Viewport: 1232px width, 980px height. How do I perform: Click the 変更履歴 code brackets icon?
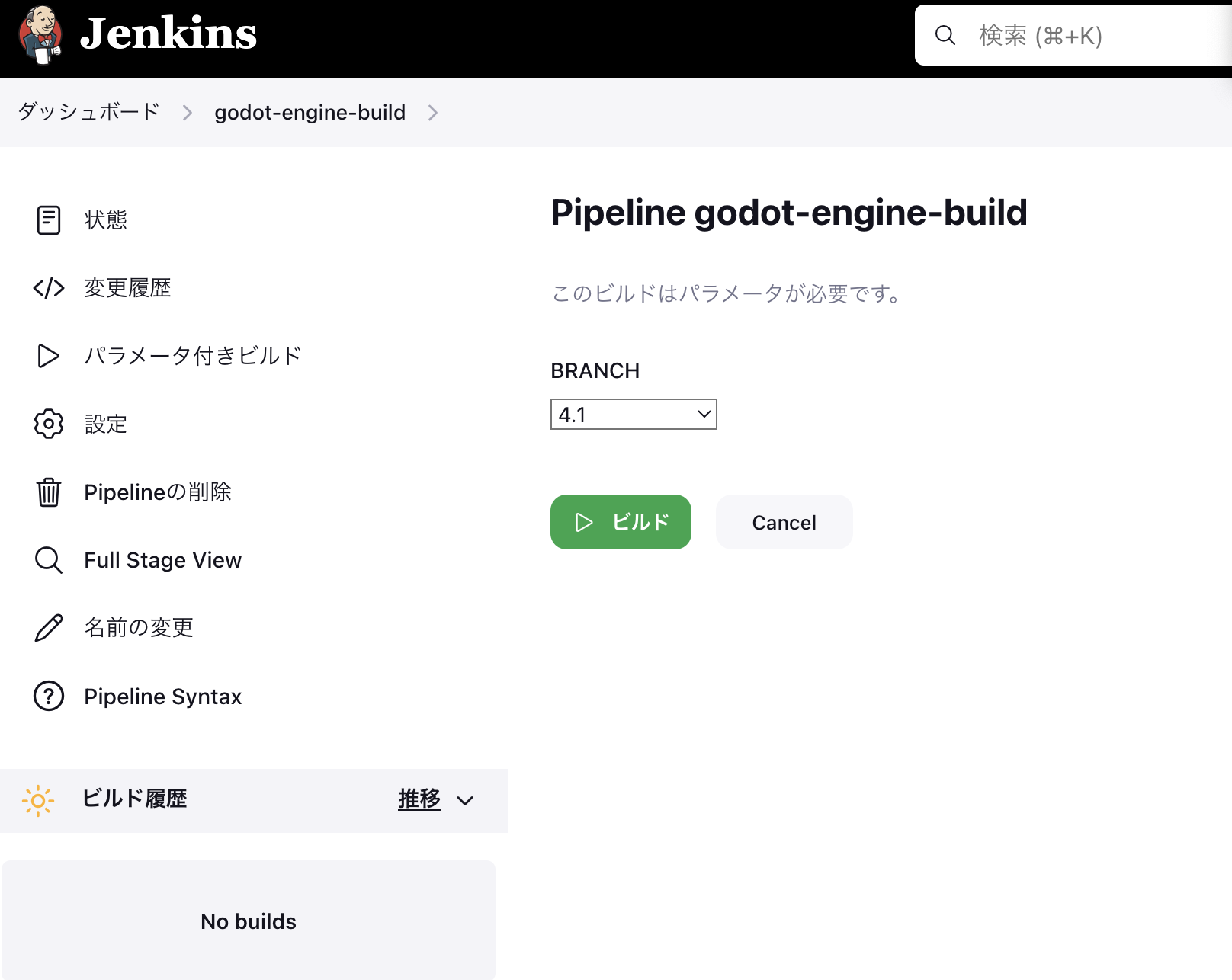click(49, 288)
